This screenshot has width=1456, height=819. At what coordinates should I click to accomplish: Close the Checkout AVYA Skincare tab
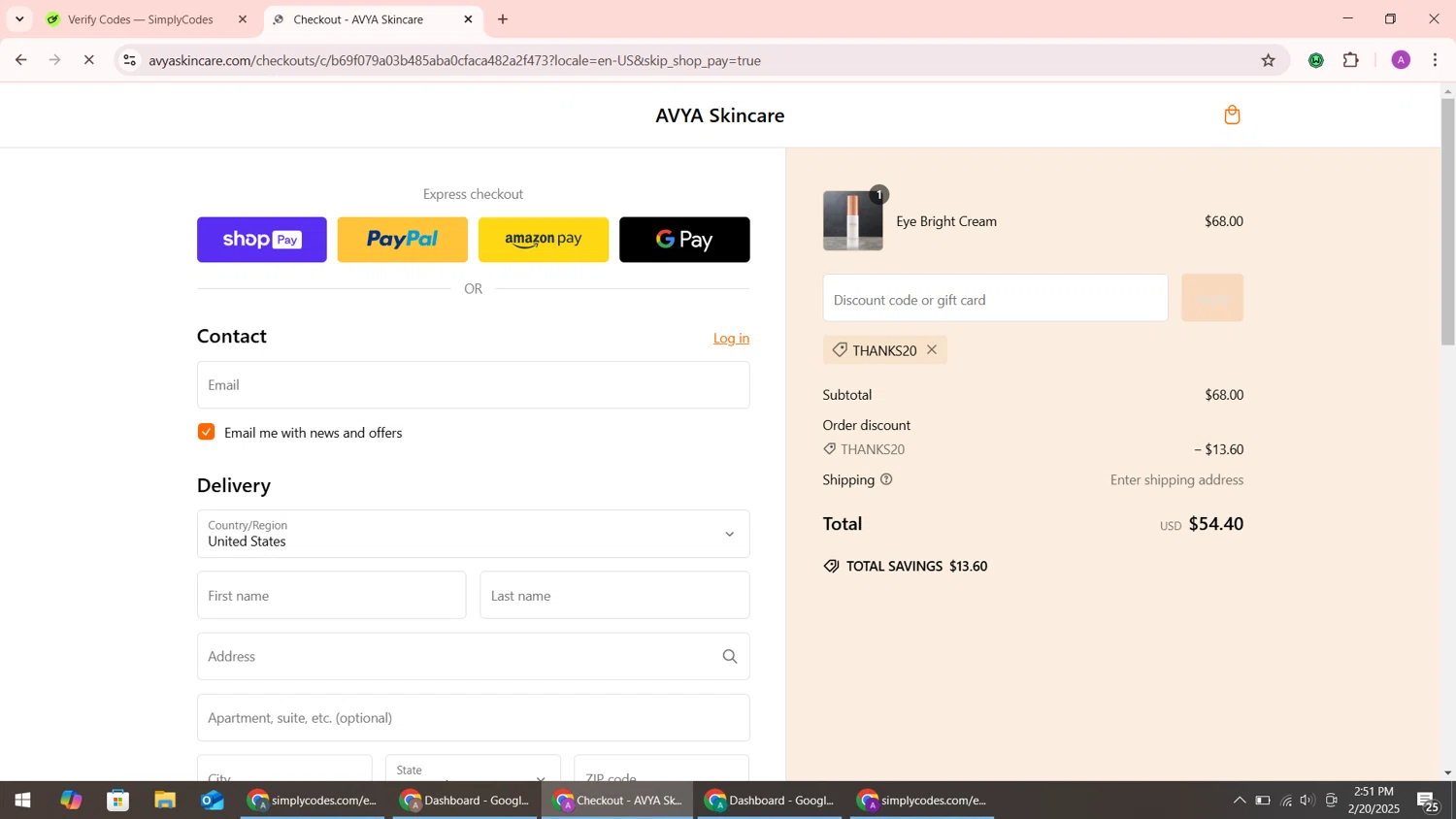(x=468, y=19)
